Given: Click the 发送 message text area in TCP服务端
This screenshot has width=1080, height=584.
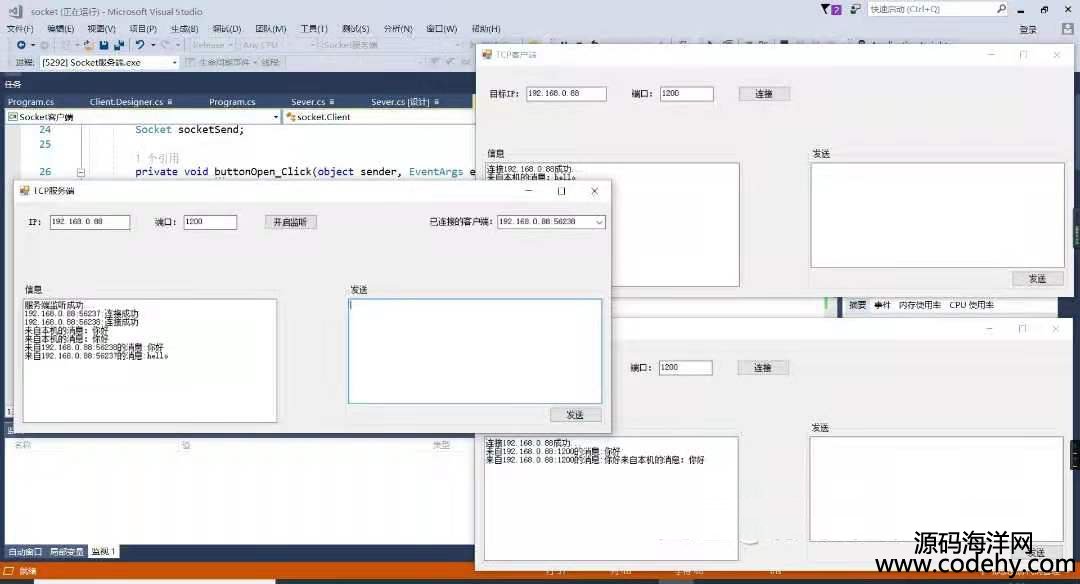Looking at the screenshot, I should click(x=475, y=351).
